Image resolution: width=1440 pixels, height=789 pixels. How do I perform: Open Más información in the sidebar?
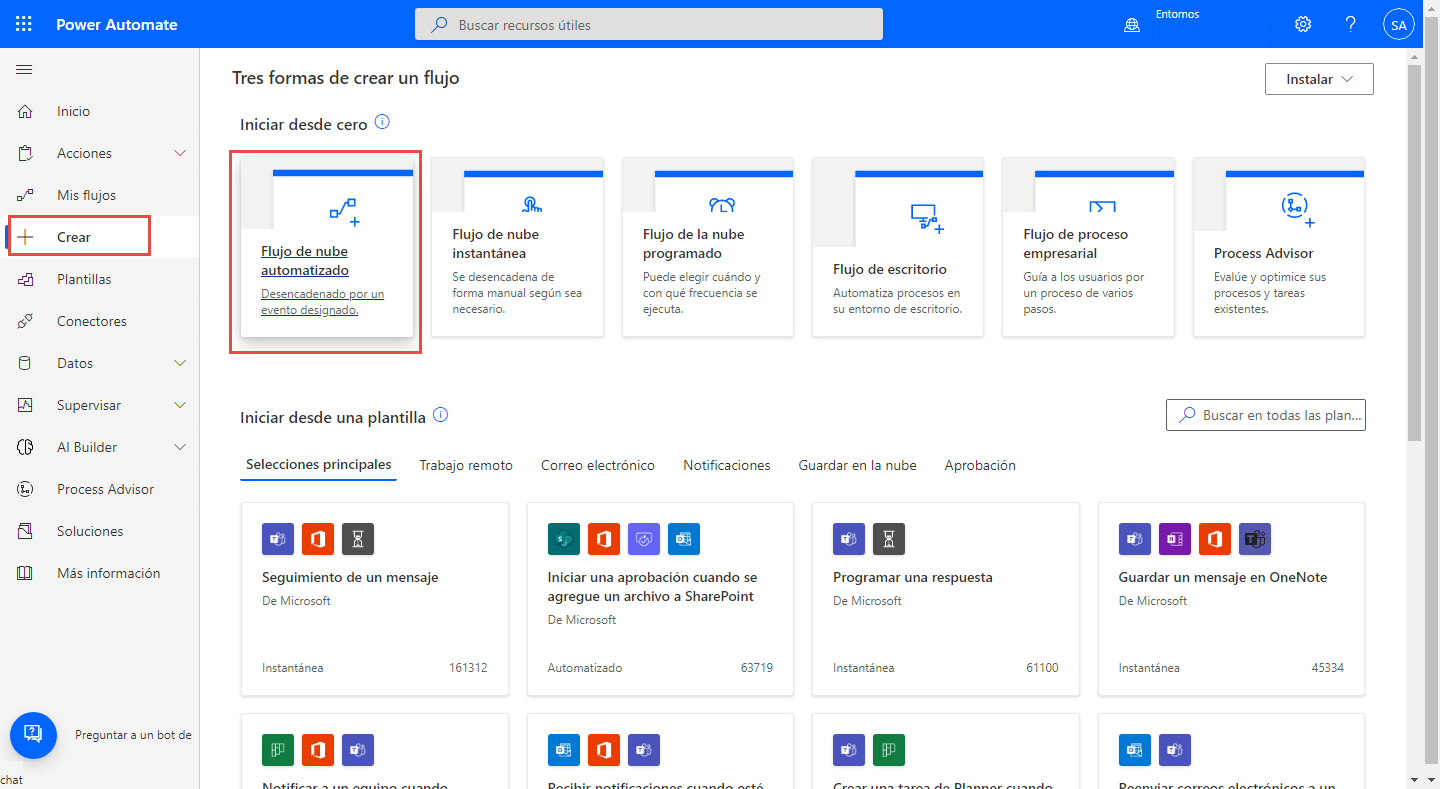100,573
